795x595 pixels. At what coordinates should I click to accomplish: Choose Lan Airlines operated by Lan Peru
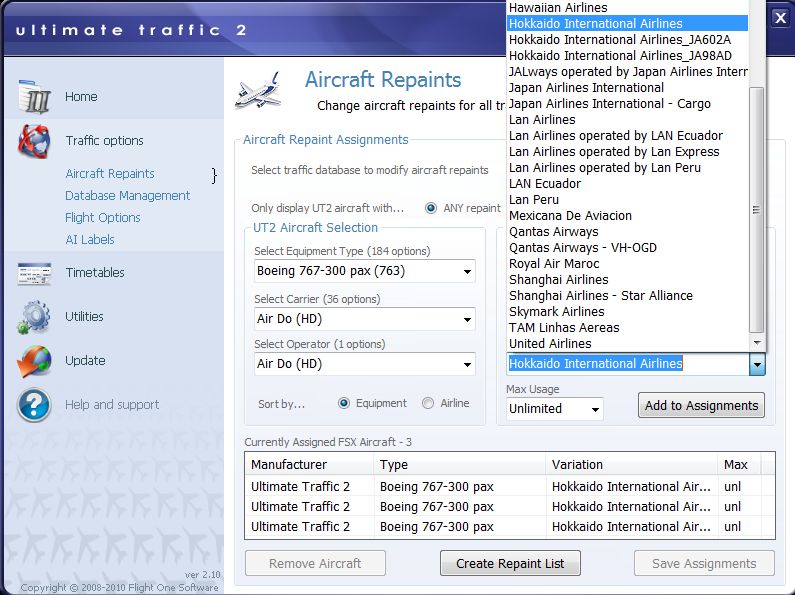[x=627, y=168]
